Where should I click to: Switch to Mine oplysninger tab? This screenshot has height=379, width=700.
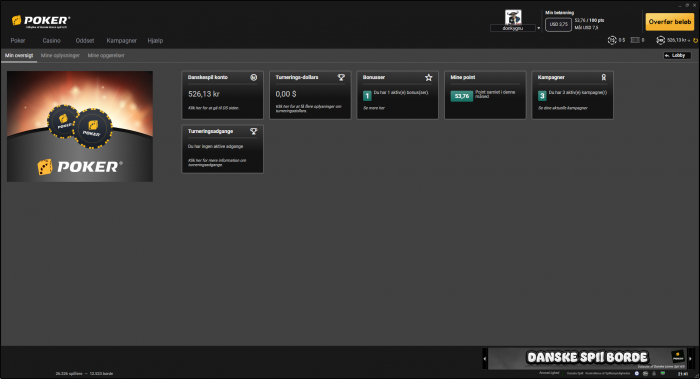60,55
